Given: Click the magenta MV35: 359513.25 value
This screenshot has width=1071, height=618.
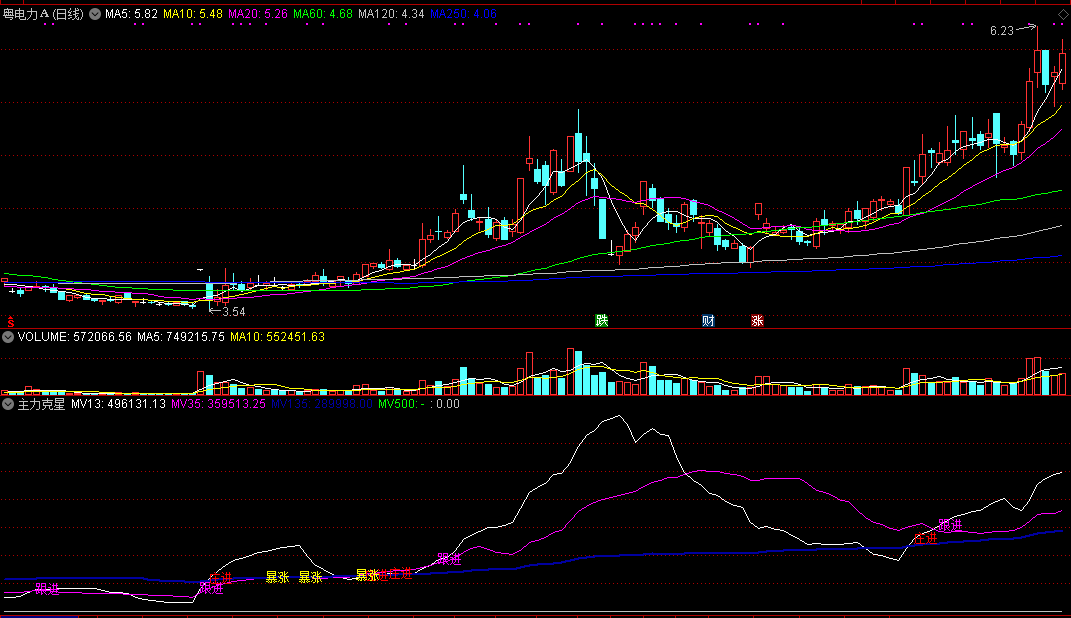Looking at the screenshot, I should tap(218, 404).
